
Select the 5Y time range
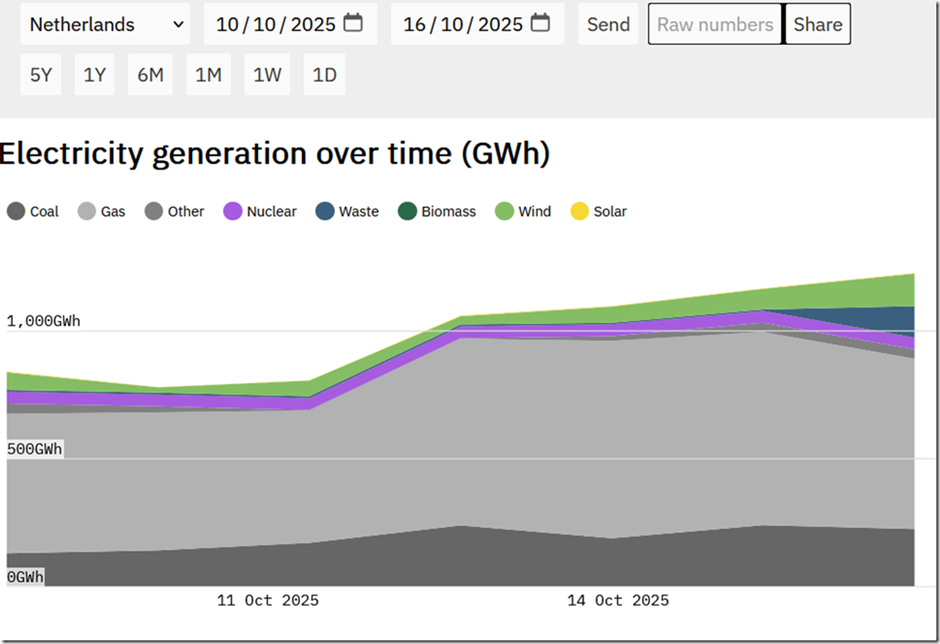[41, 75]
